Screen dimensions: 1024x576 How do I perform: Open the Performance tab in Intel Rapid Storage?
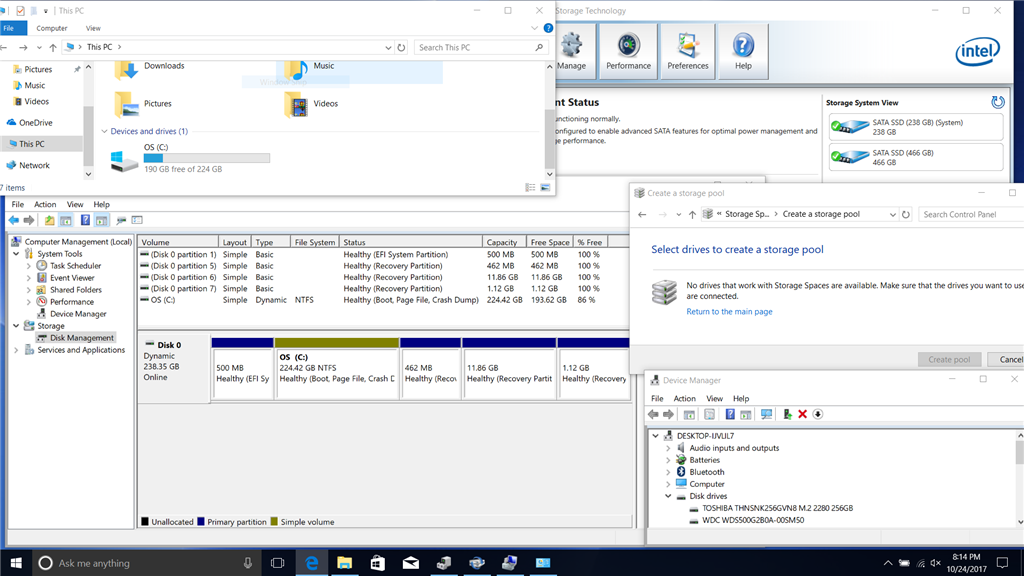(x=628, y=51)
